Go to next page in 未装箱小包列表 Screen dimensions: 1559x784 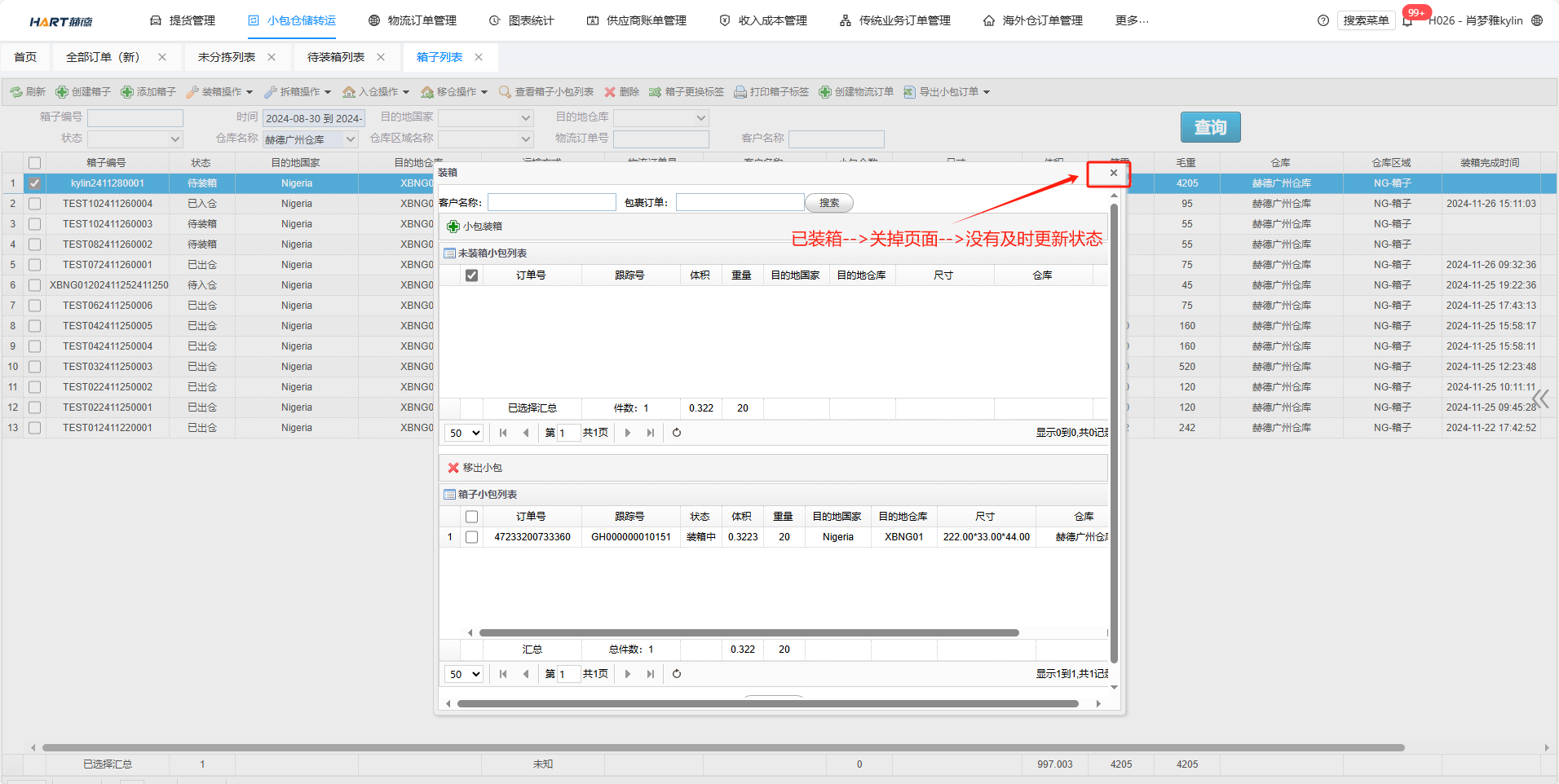(627, 433)
